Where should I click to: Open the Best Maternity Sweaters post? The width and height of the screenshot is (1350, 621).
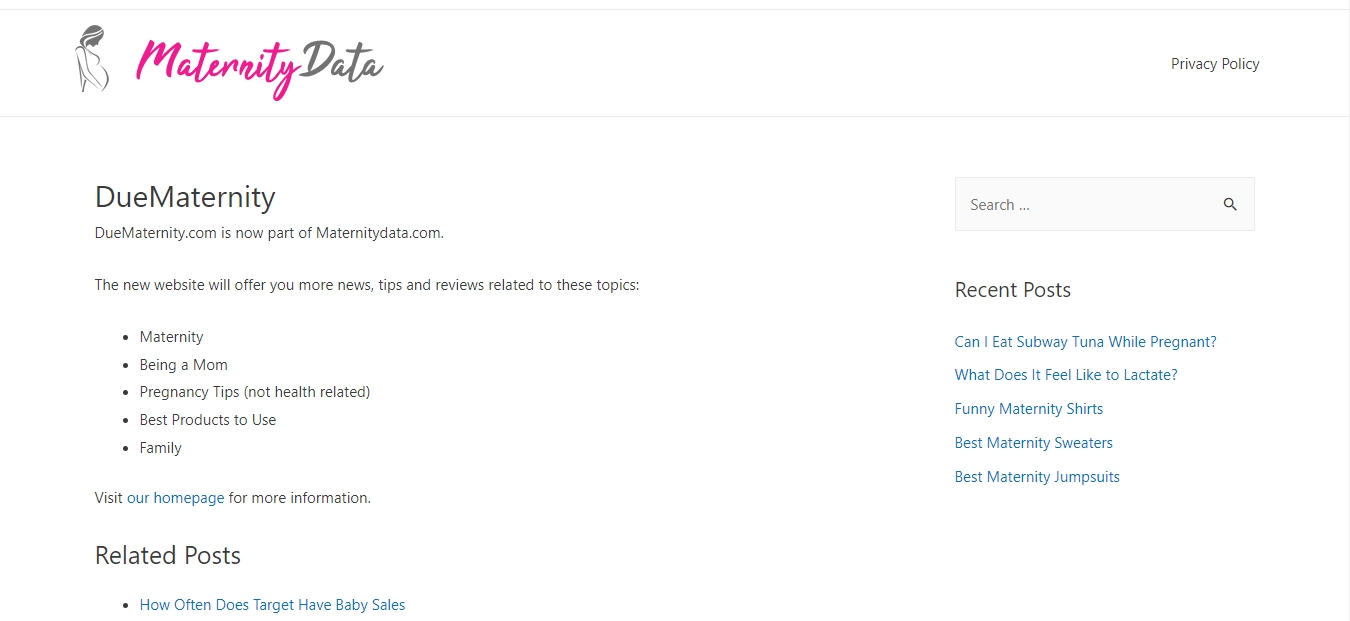point(1033,443)
